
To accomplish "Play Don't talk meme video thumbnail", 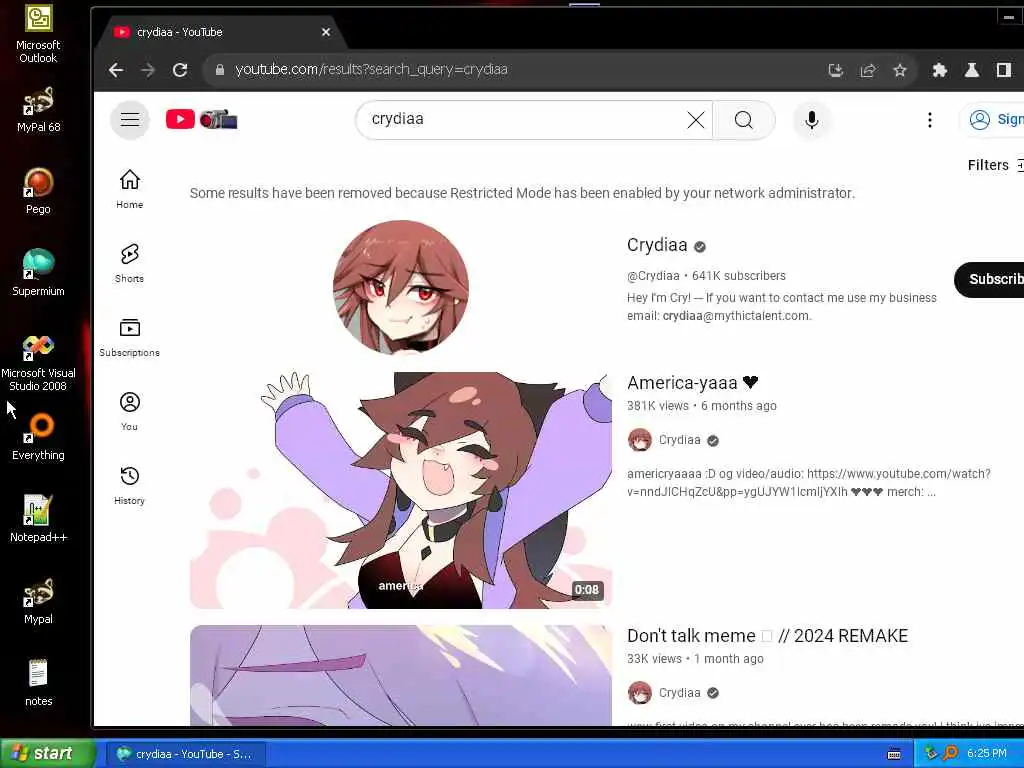I will pyautogui.click(x=401, y=675).
